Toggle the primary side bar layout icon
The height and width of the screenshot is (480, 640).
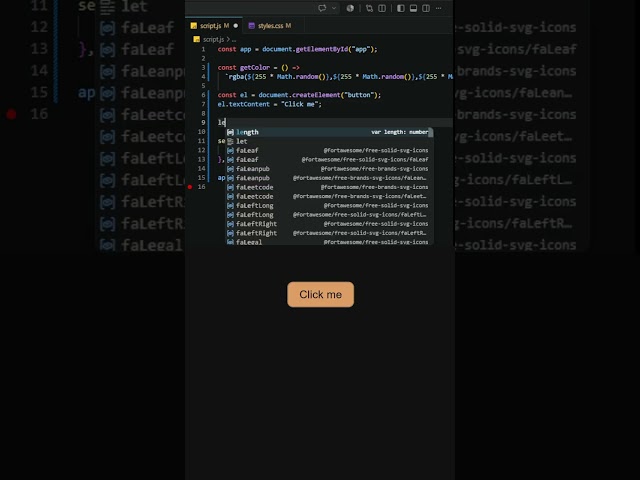pos(401,8)
